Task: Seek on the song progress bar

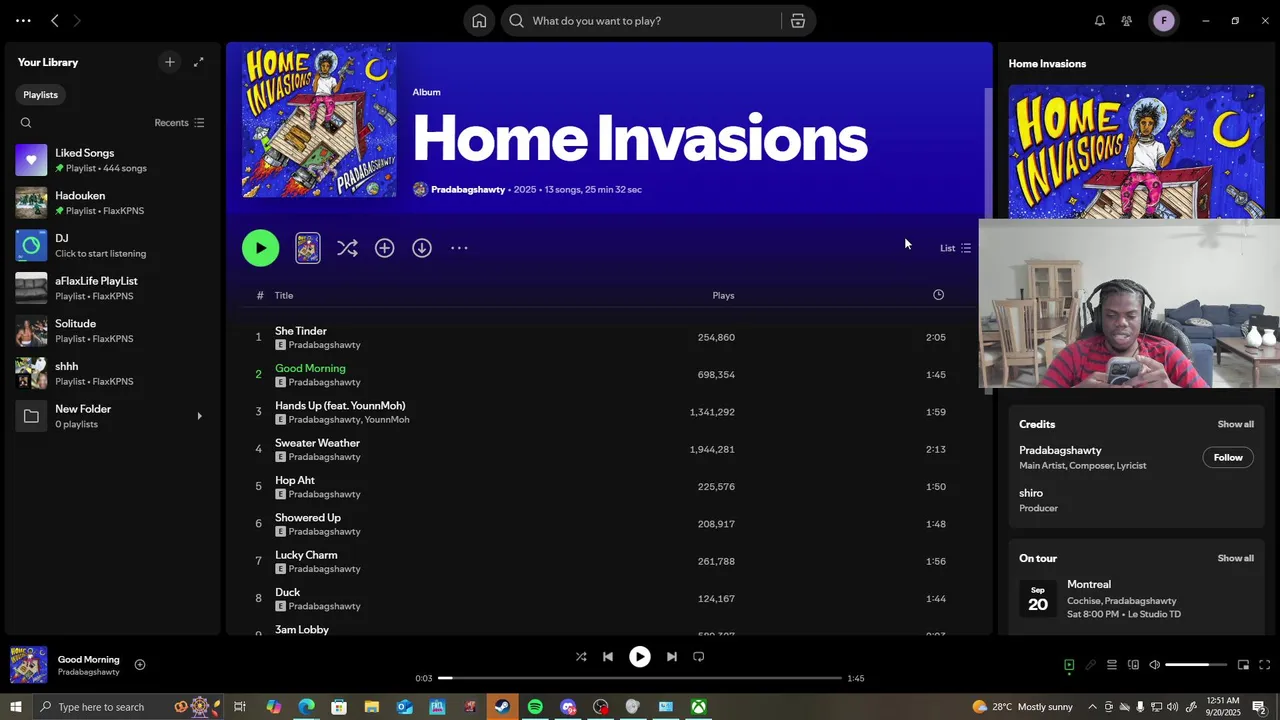Action: [640, 678]
